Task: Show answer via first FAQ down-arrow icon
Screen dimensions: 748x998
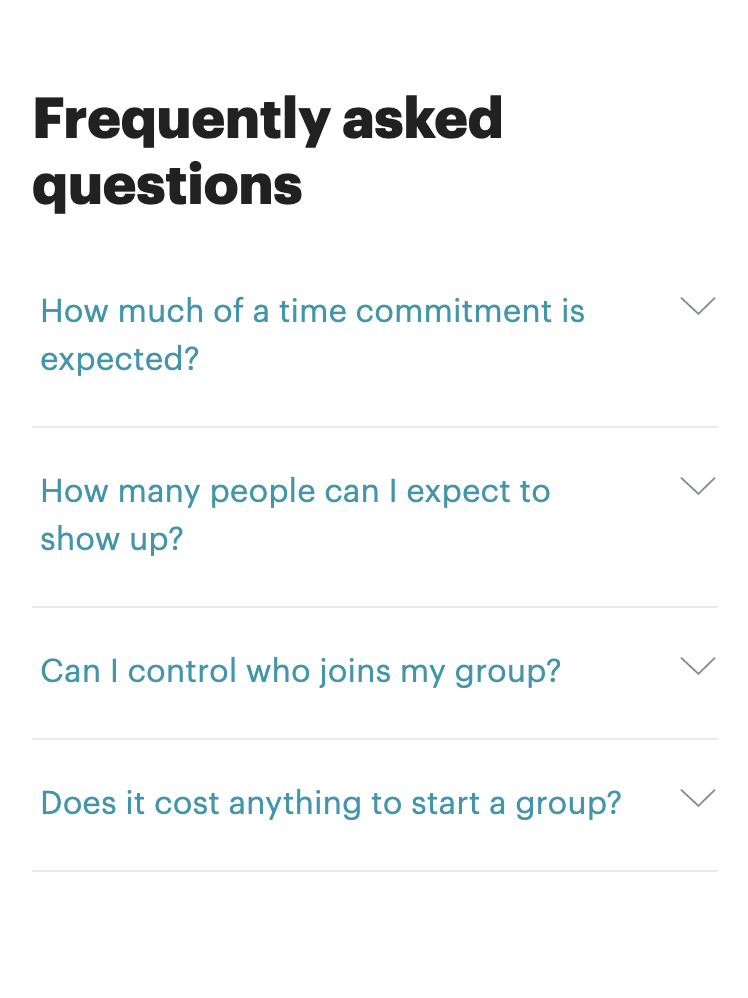Action: (x=698, y=306)
